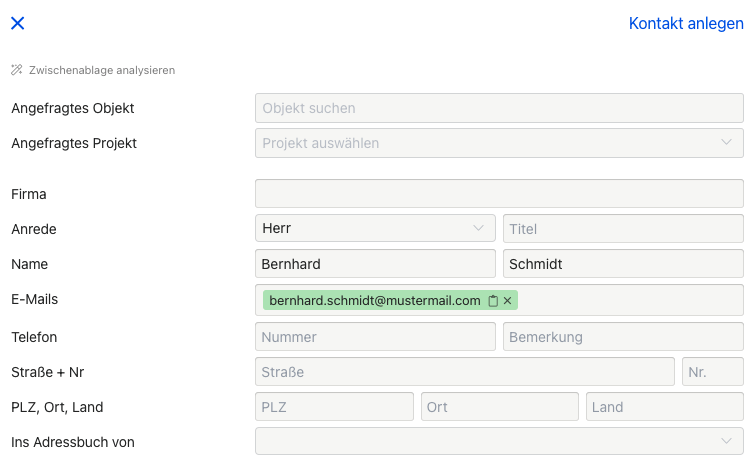Close the contact form with X icon
The height and width of the screenshot is (459, 751).
(18, 23)
